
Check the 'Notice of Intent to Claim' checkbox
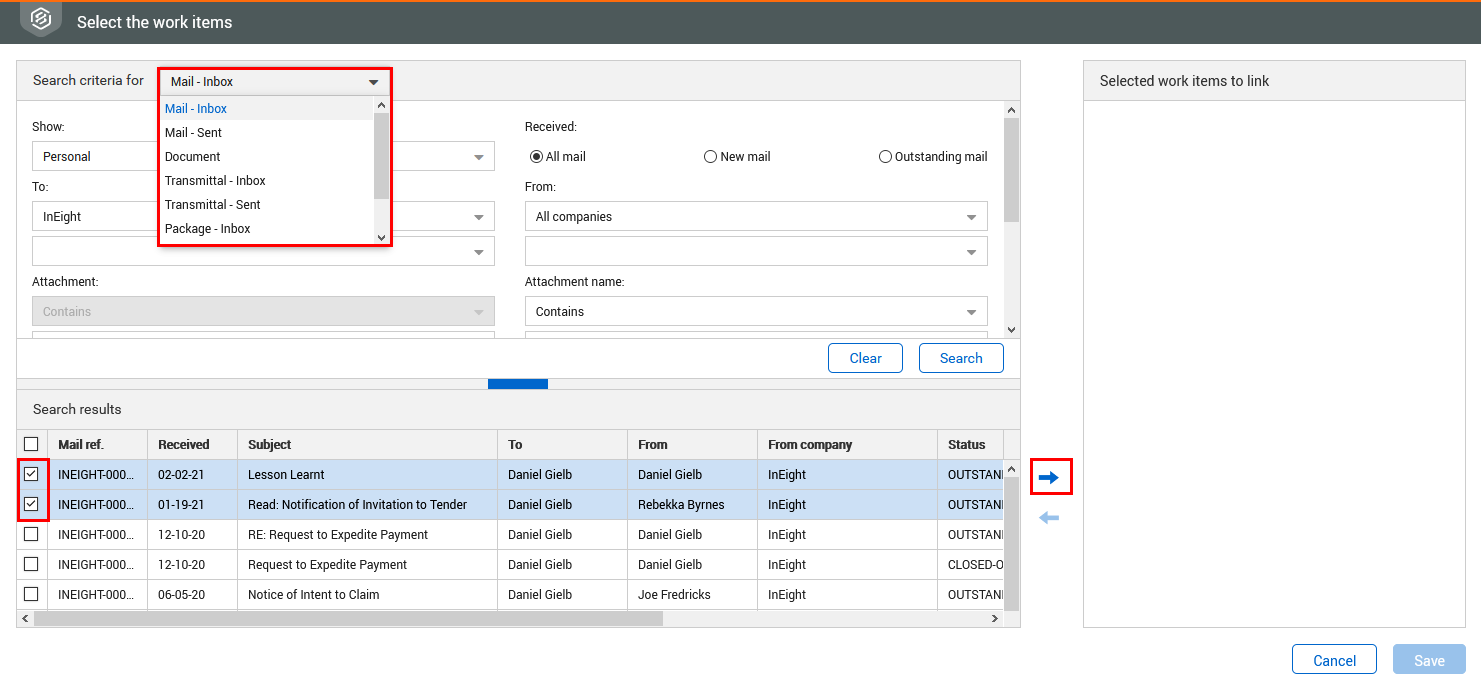click(x=31, y=594)
